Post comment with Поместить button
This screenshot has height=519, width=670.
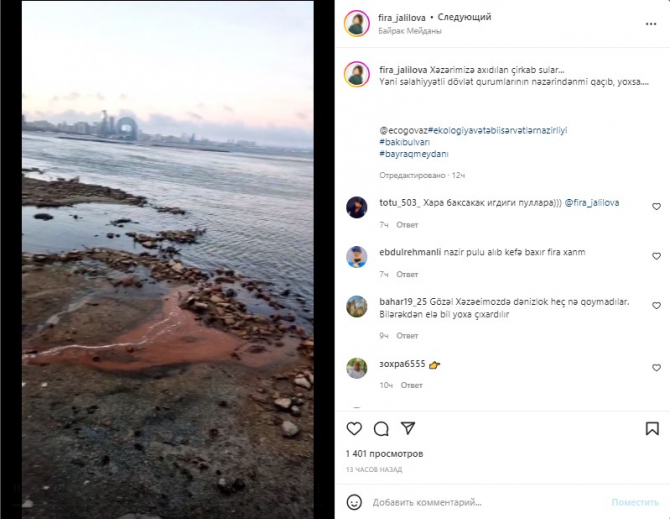click(635, 502)
